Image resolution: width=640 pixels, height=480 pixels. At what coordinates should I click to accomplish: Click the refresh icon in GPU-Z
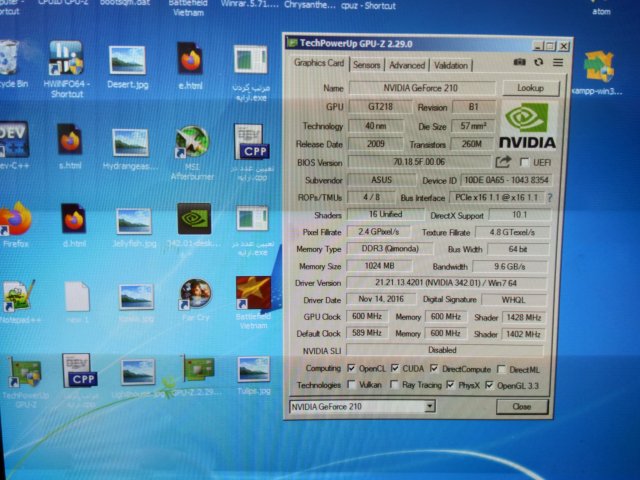[x=538, y=63]
